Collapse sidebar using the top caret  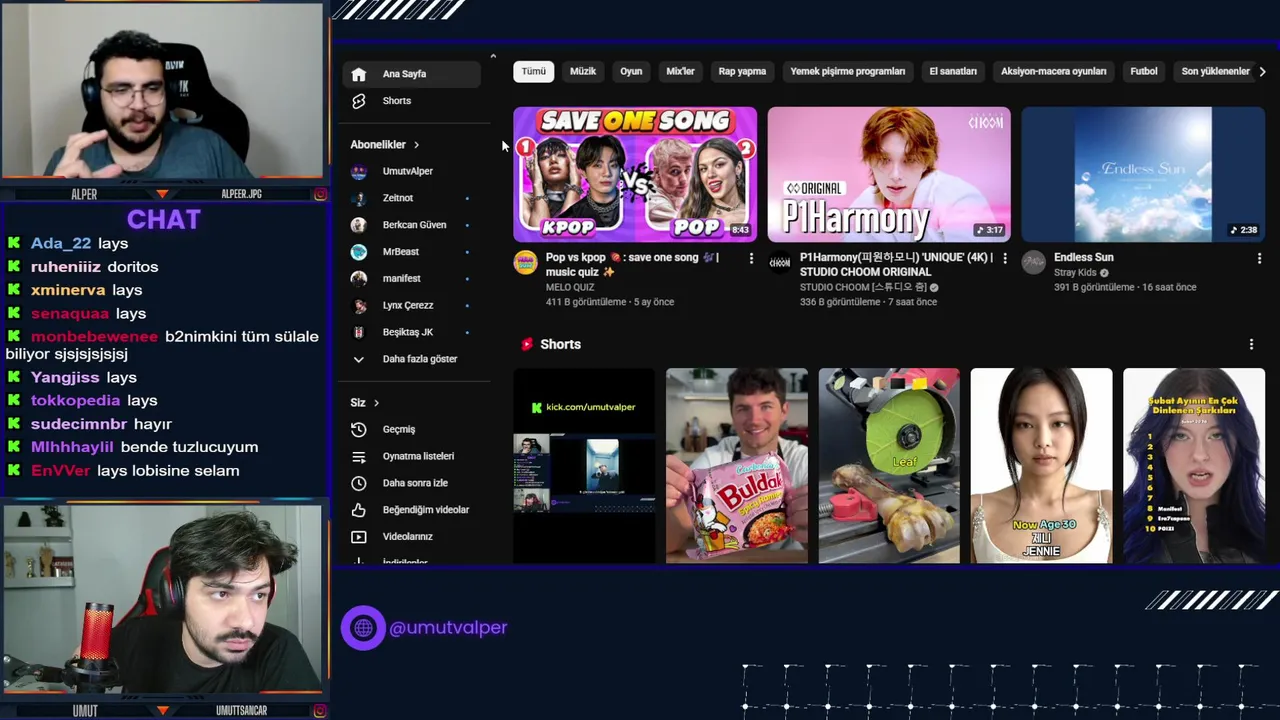click(x=493, y=56)
